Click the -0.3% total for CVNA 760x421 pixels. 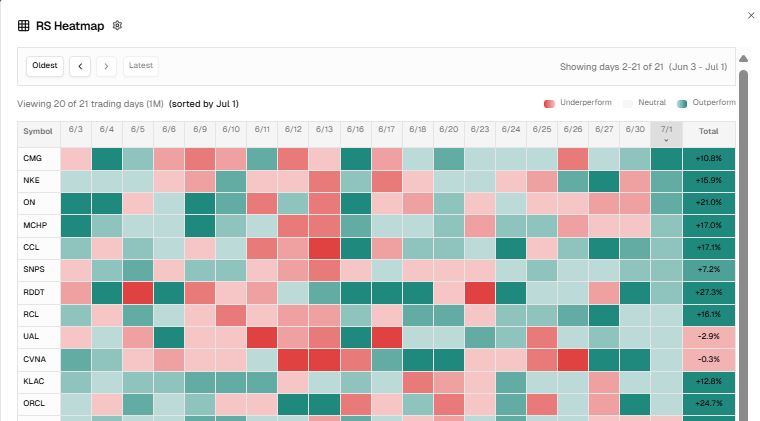pos(709,359)
